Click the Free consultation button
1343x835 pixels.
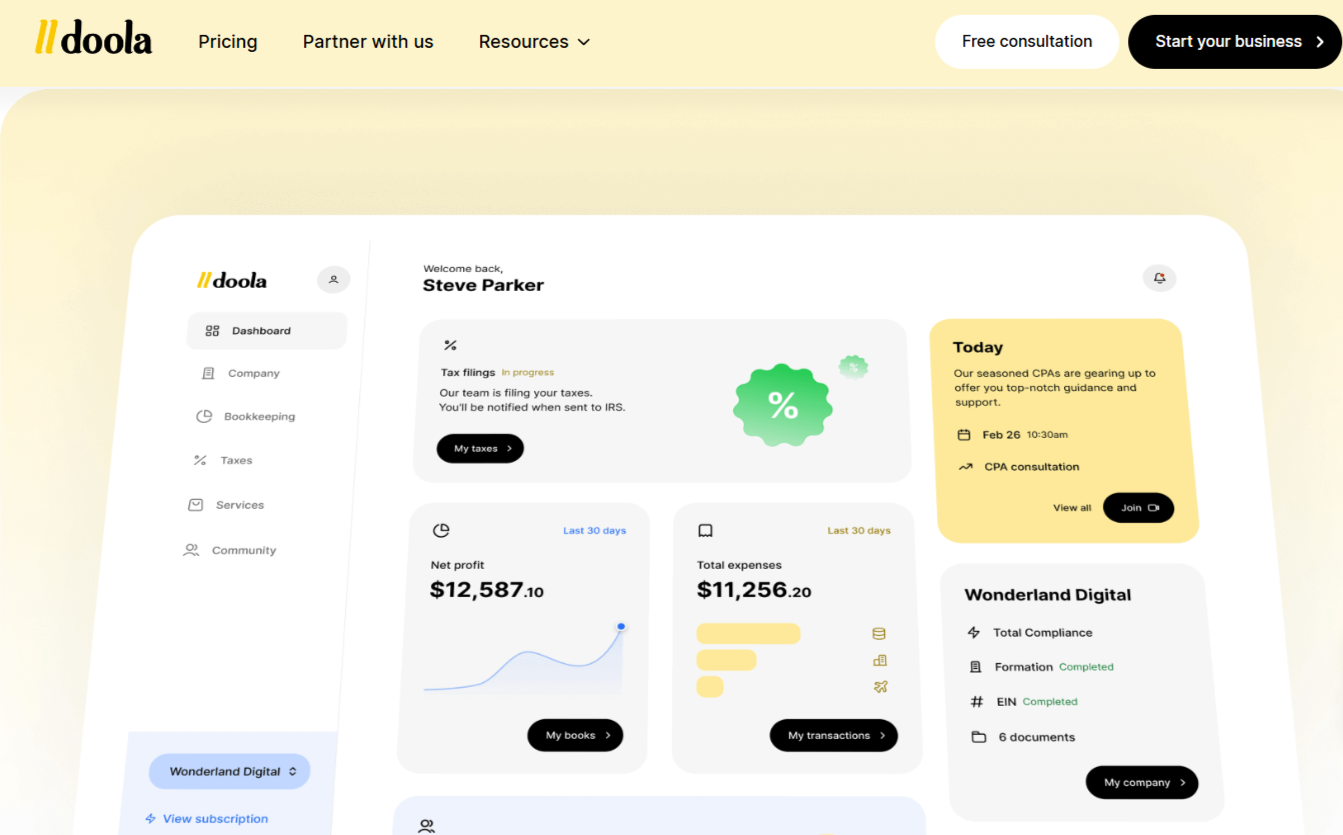[1027, 42]
